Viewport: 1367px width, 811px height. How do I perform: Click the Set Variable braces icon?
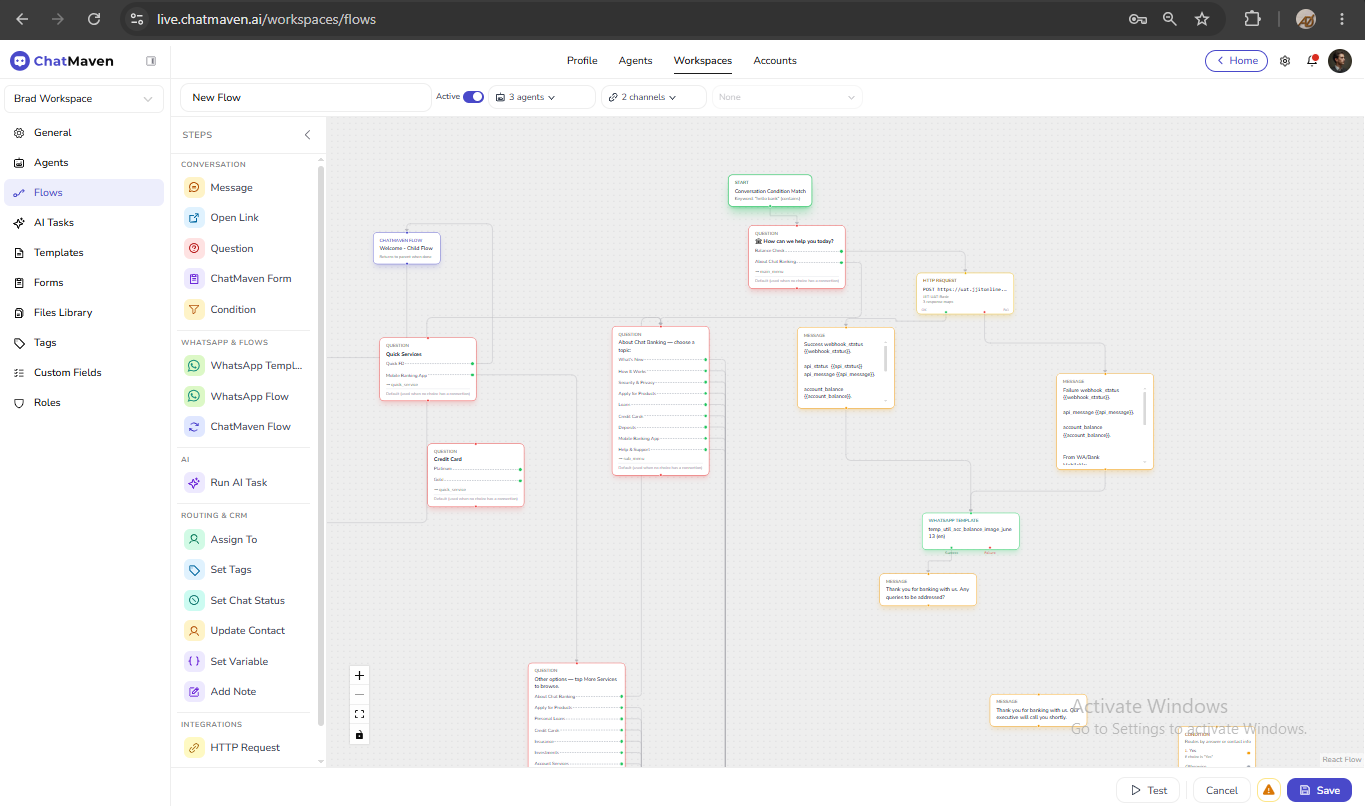[x=194, y=661]
